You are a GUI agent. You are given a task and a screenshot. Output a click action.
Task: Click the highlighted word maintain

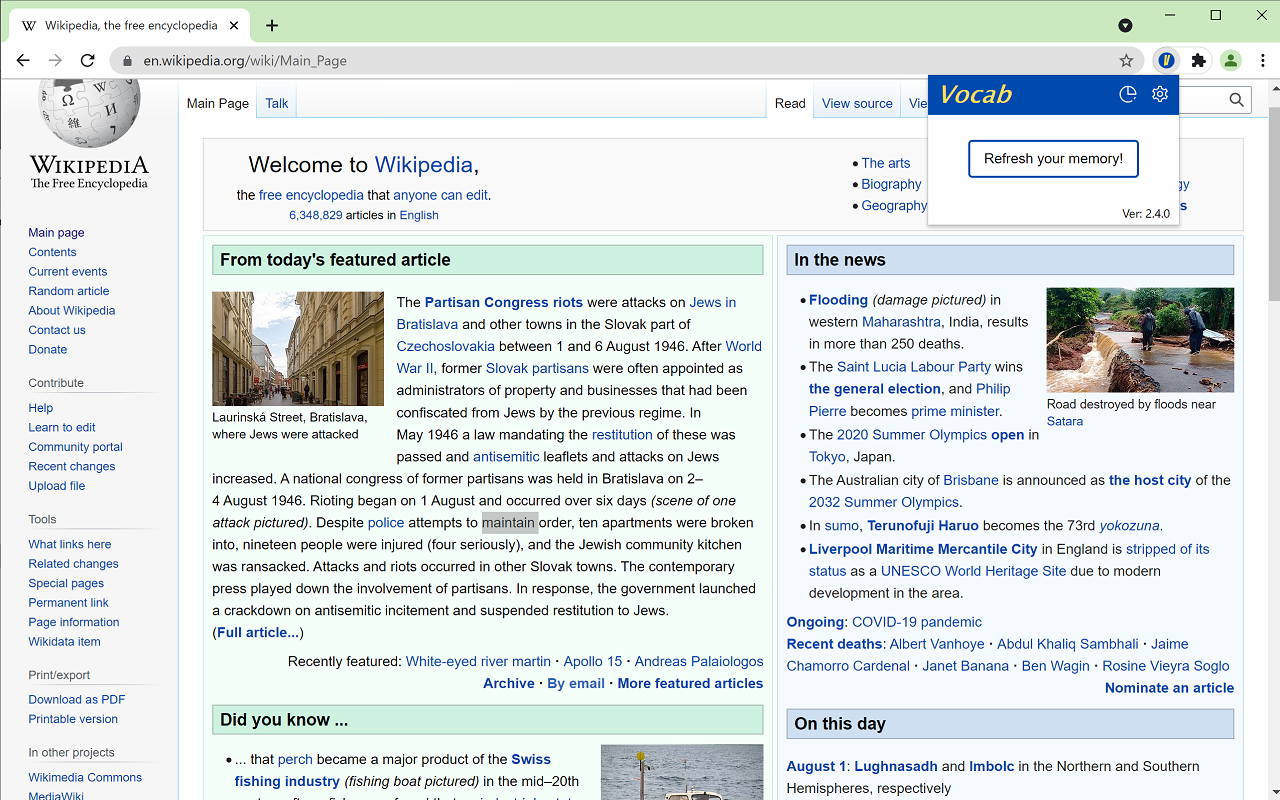click(509, 523)
